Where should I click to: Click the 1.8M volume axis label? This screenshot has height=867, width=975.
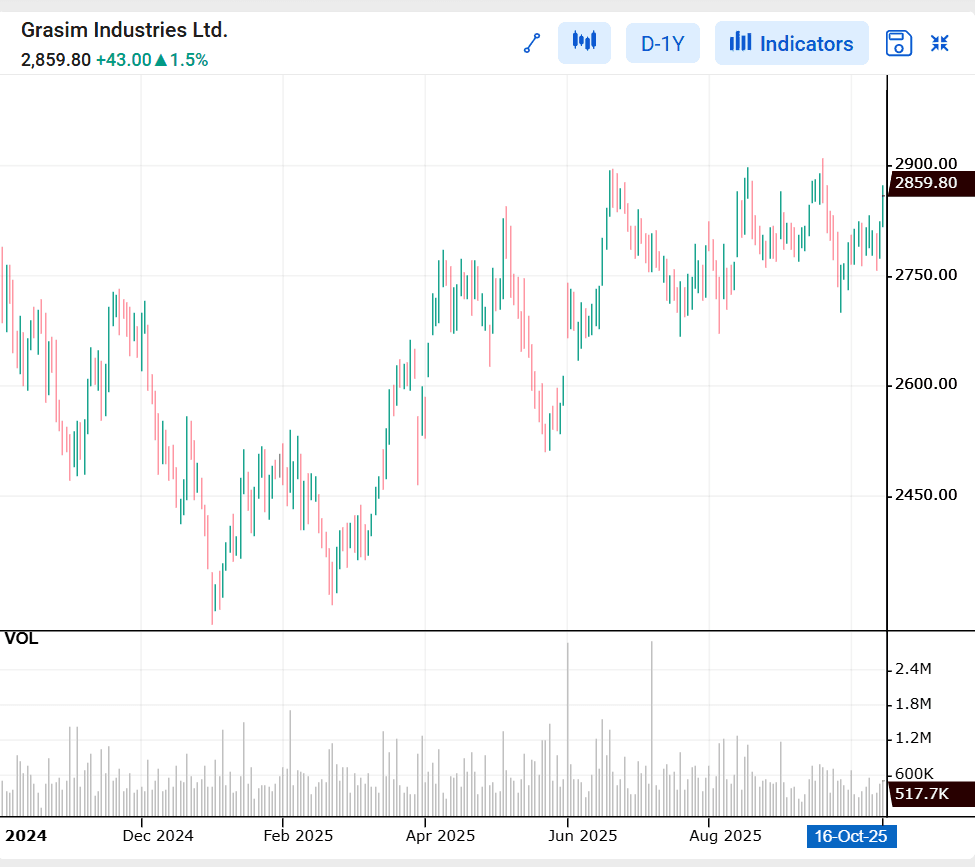(913, 704)
